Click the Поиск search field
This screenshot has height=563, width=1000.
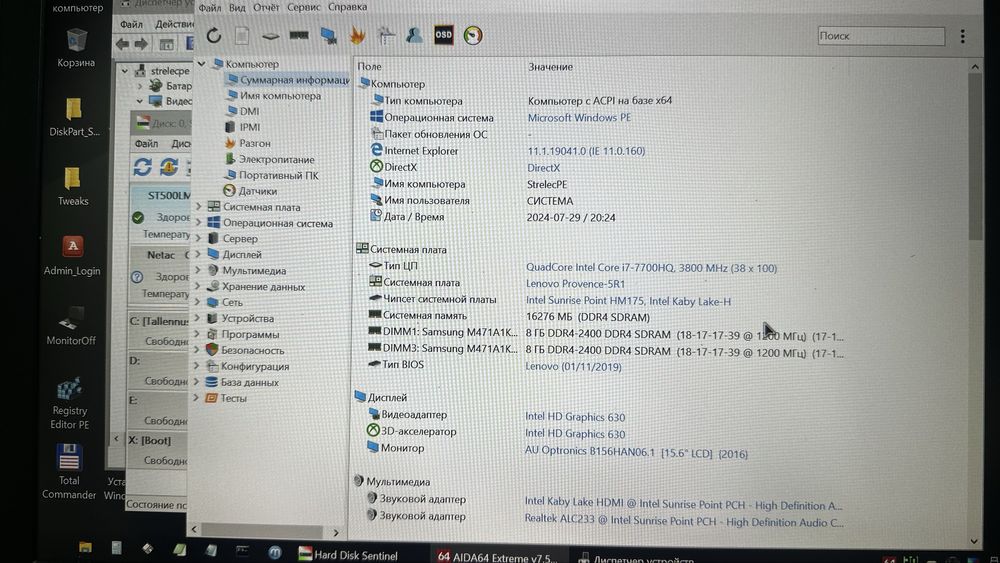(881, 36)
